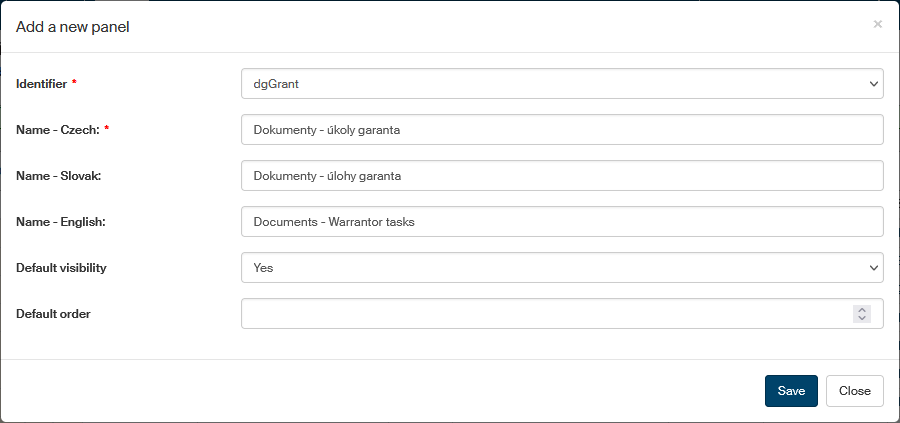Select the Name - English input box
The image size is (900, 423).
(562, 222)
